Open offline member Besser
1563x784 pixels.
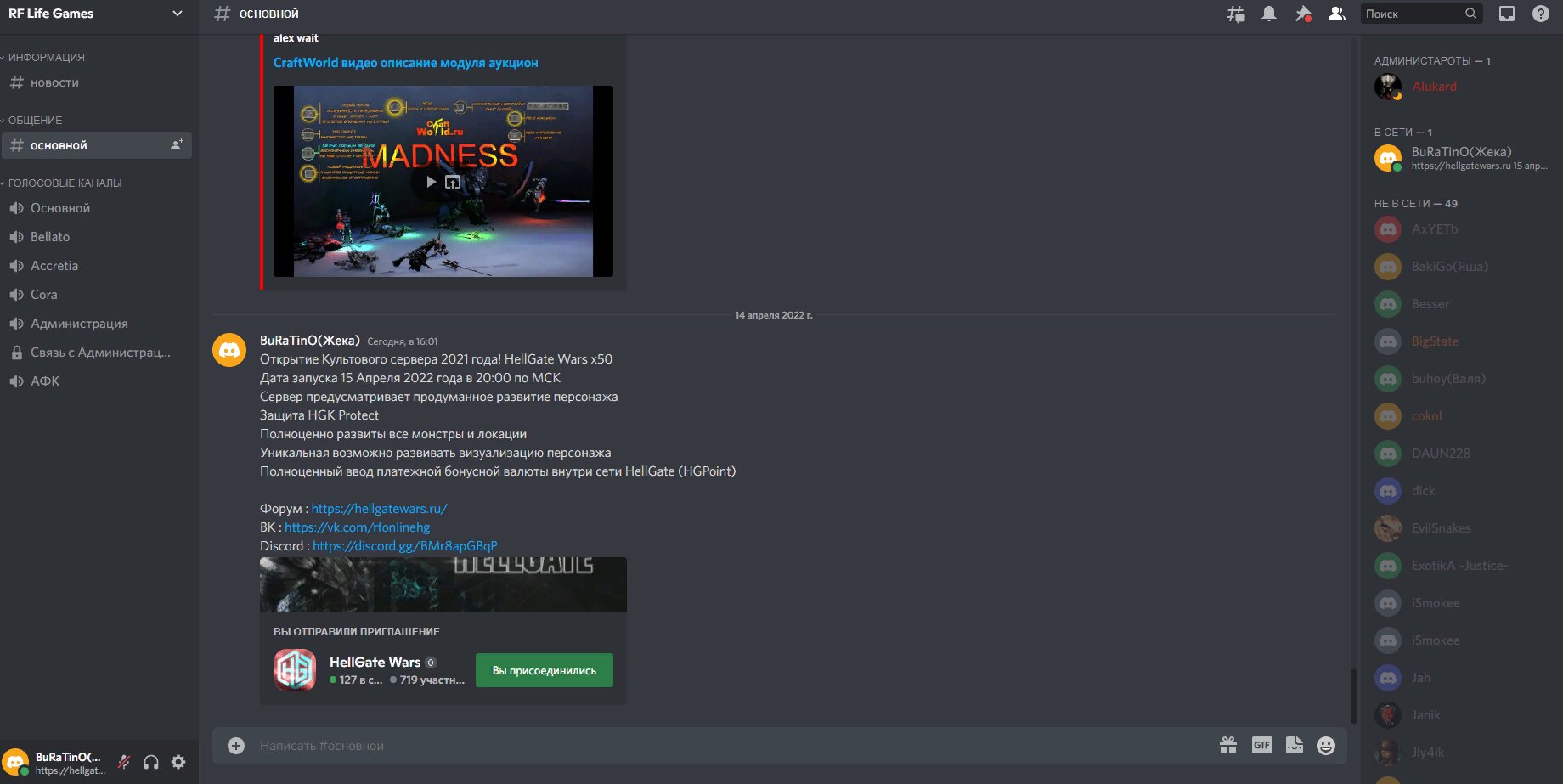click(1463, 304)
